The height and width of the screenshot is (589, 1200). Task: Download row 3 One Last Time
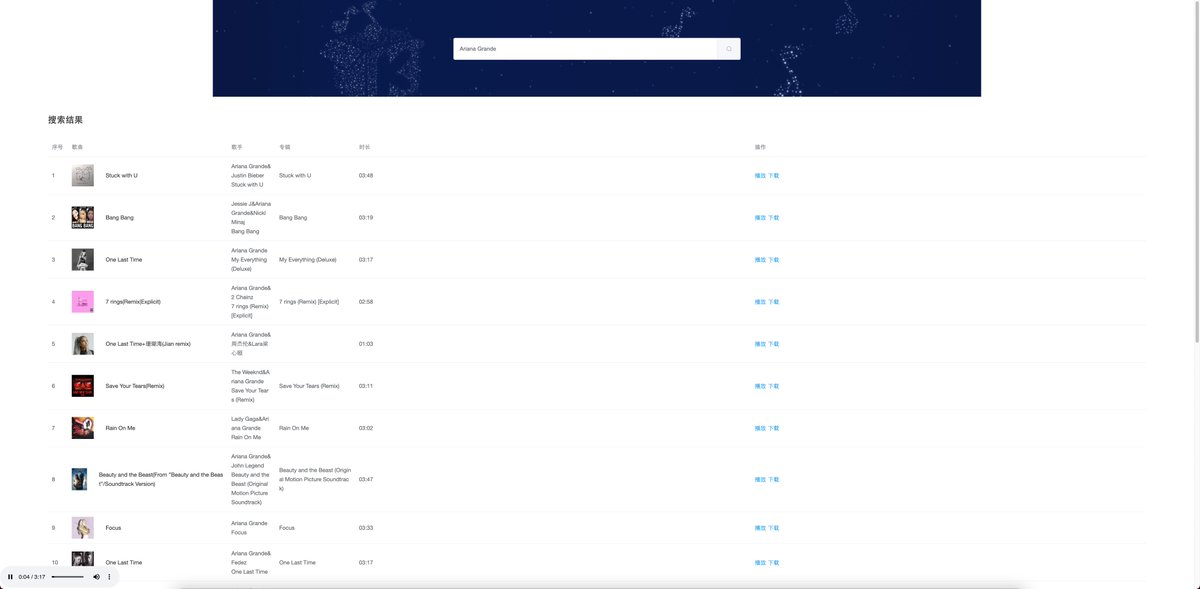(773, 259)
